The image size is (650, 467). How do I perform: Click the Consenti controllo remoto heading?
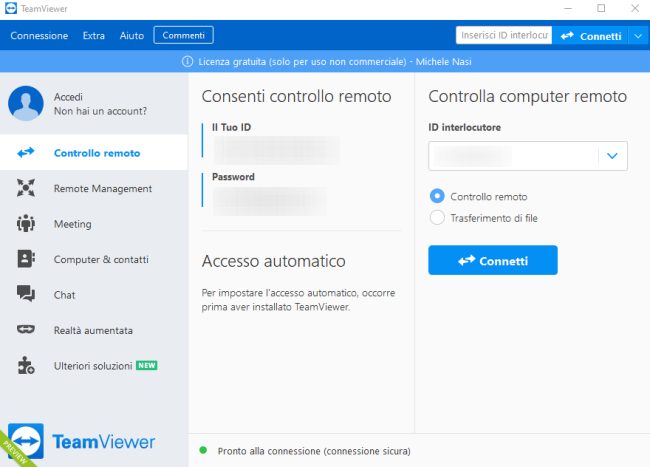(296, 97)
